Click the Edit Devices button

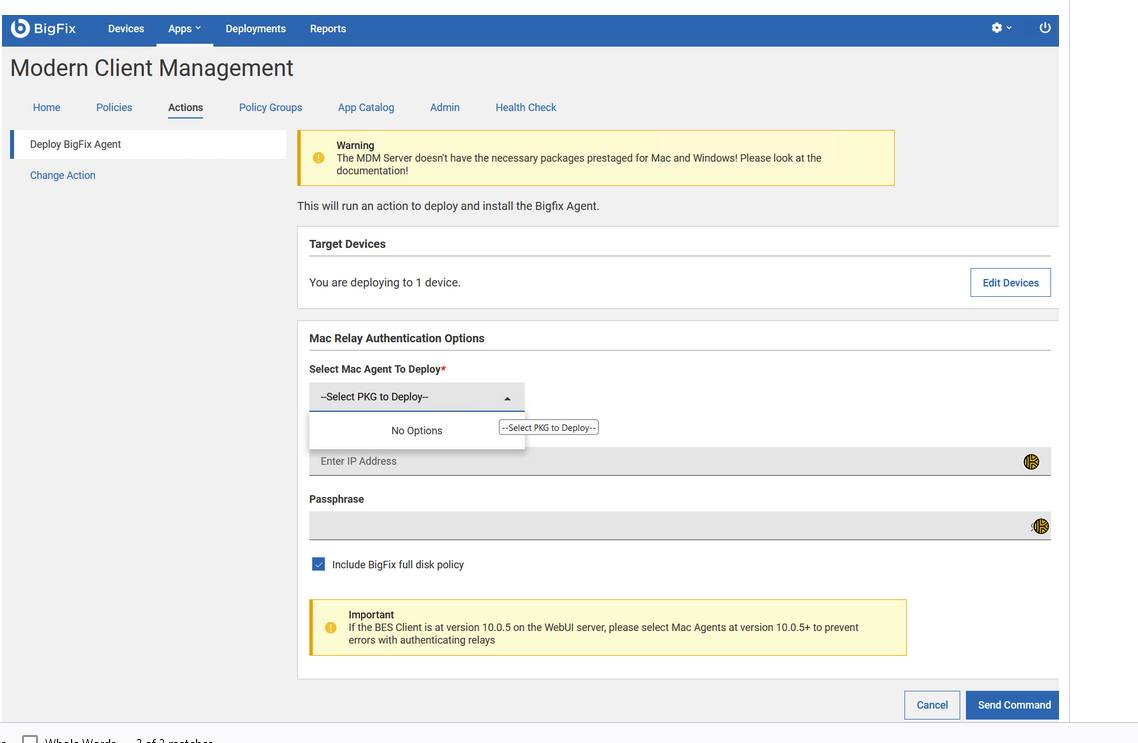click(x=1010, y=283)
